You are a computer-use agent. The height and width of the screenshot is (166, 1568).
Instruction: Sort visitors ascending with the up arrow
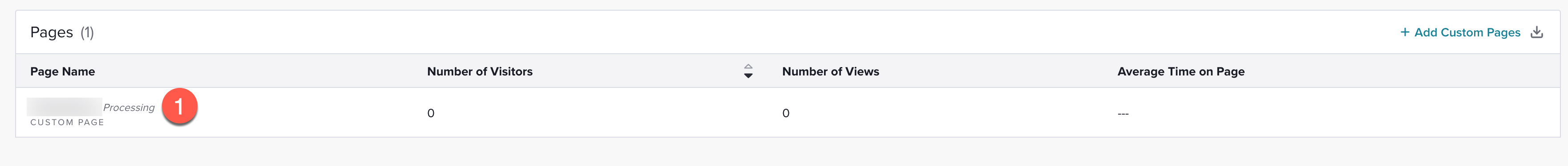point(748,67)
